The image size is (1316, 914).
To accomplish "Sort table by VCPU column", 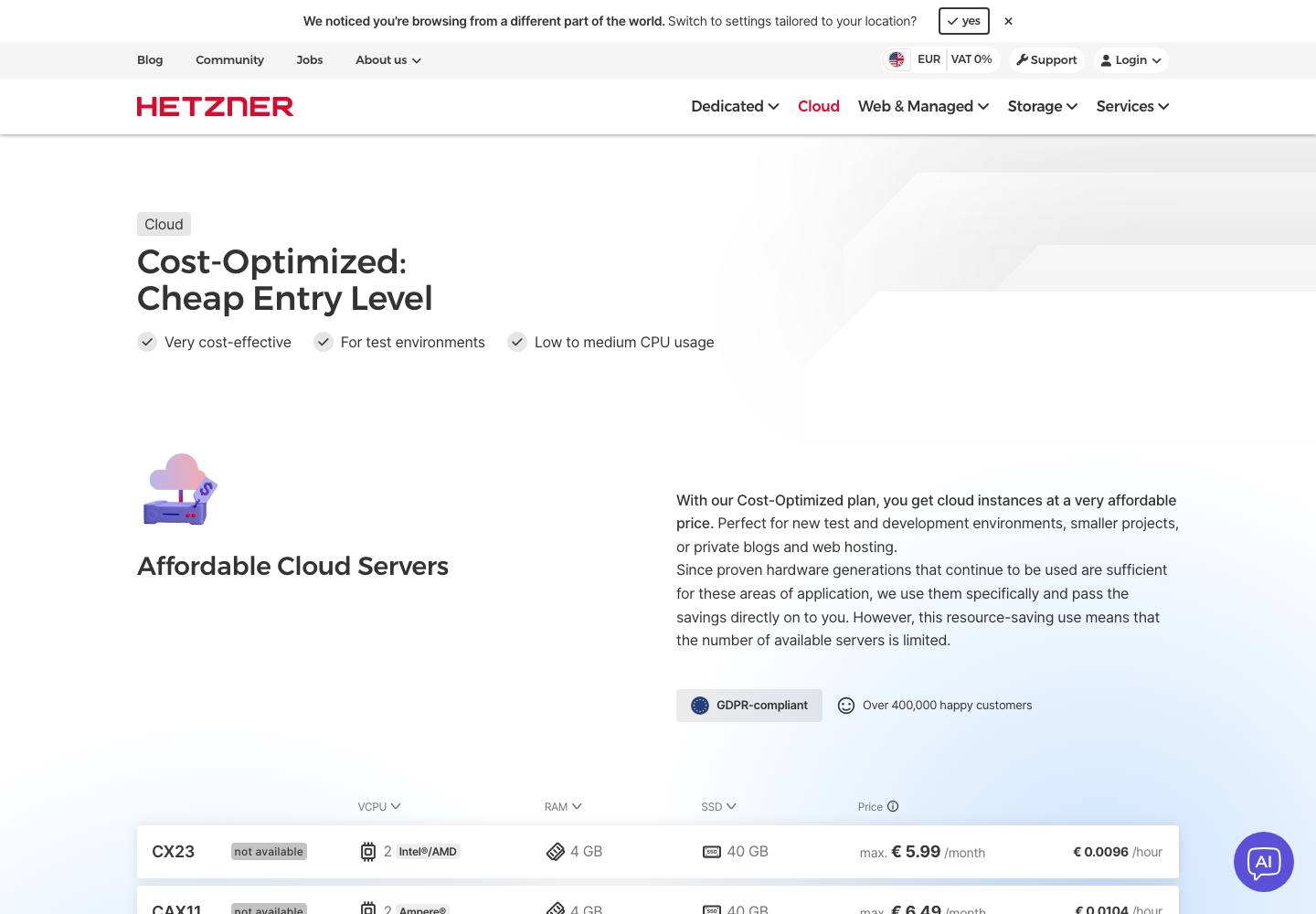I will click(x=379, y=807).
